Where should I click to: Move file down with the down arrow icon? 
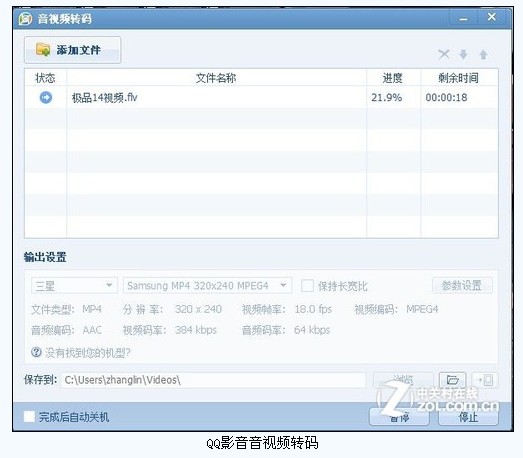463,54
